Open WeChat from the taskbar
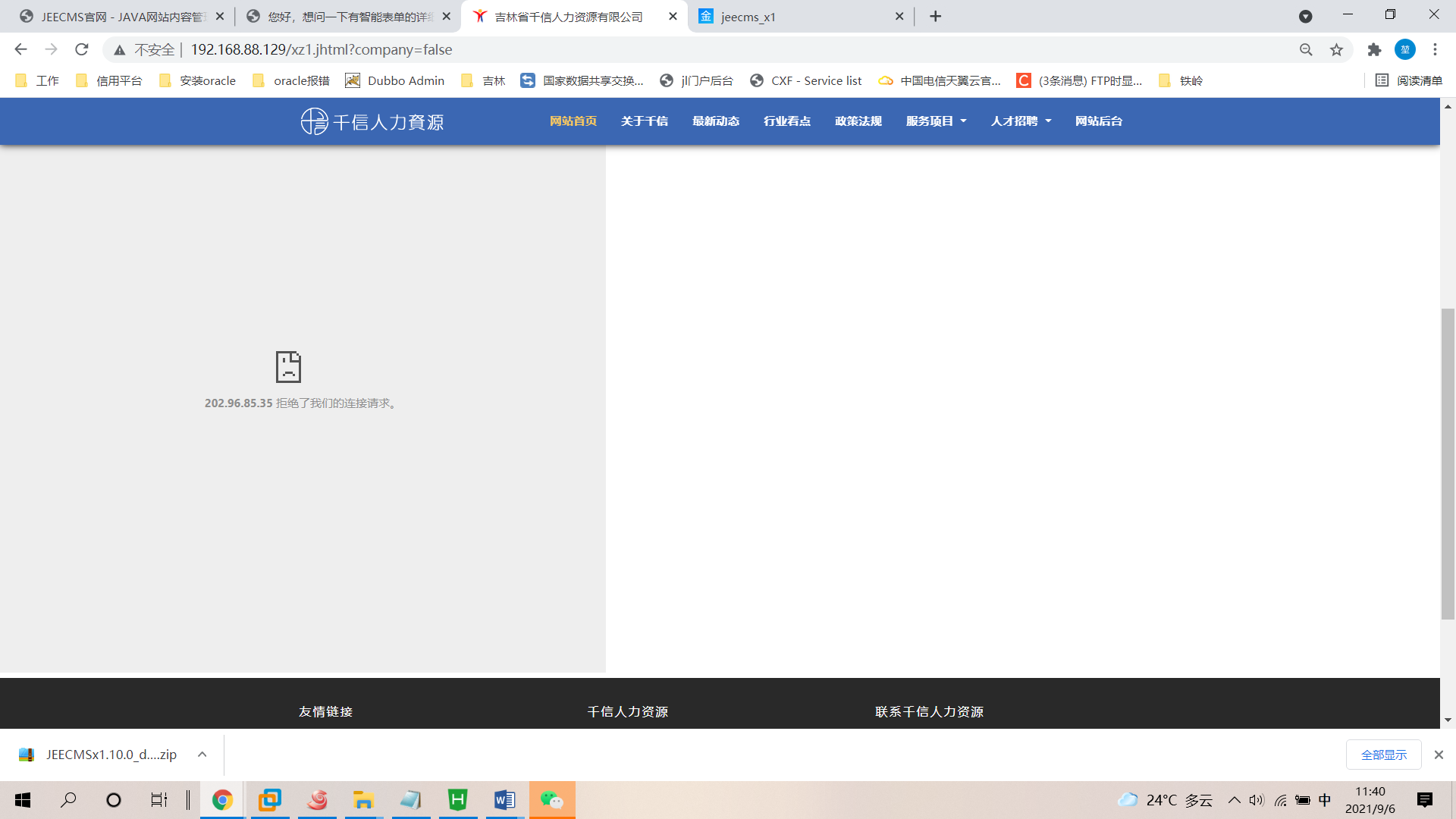The image size is (1456, 819). coord(552,800)
